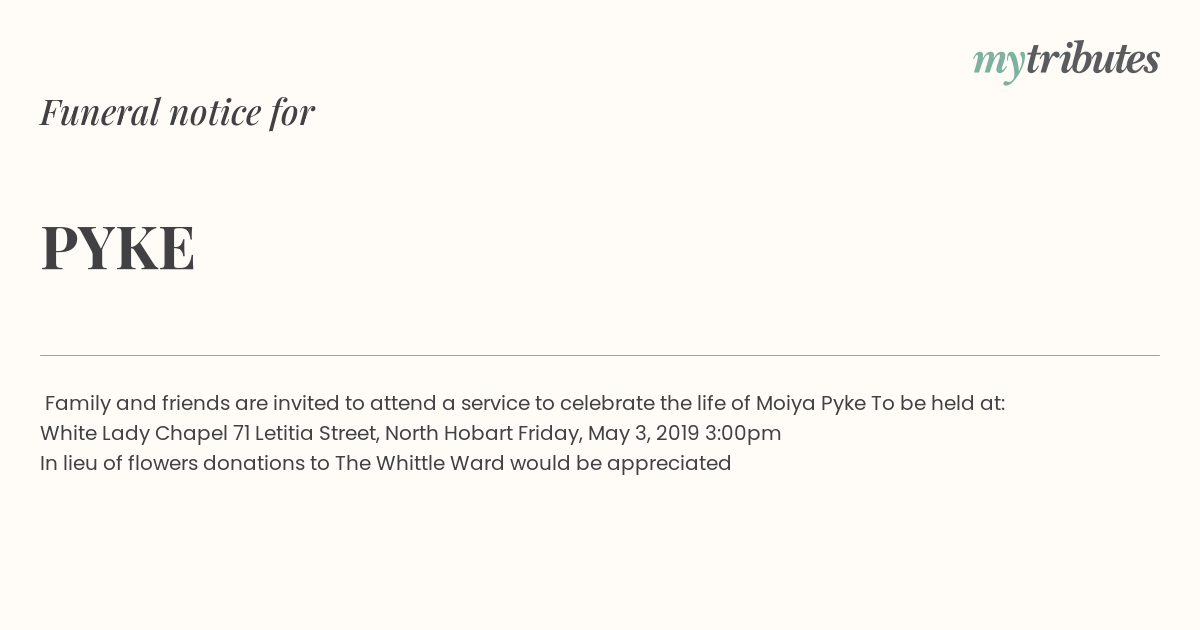Click the "To be held at:" text
This screenshot has height=630, width=1200.
pos(938,403)
